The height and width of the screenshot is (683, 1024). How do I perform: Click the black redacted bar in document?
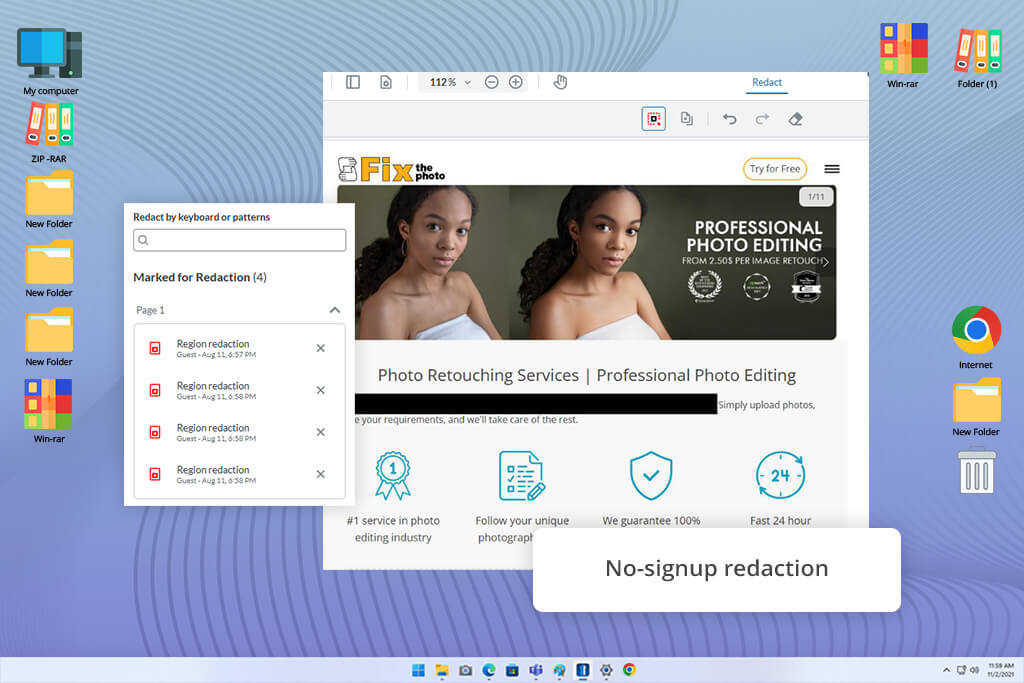[536, 404]
